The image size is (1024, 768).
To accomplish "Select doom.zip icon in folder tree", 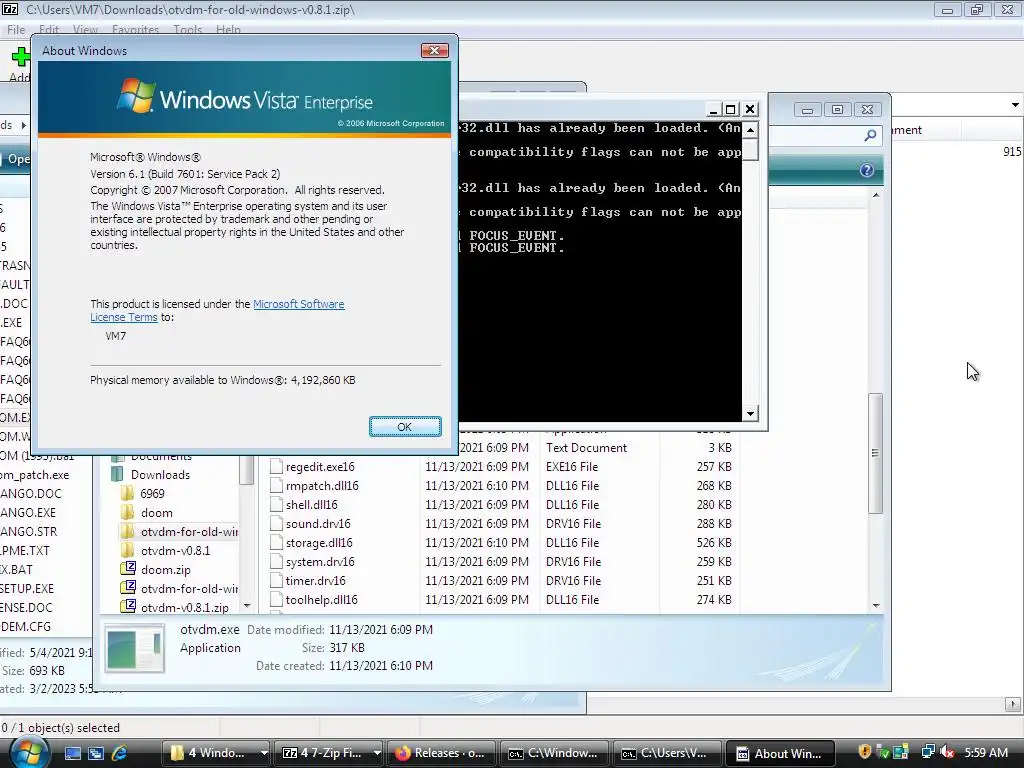I will point(128,569).
